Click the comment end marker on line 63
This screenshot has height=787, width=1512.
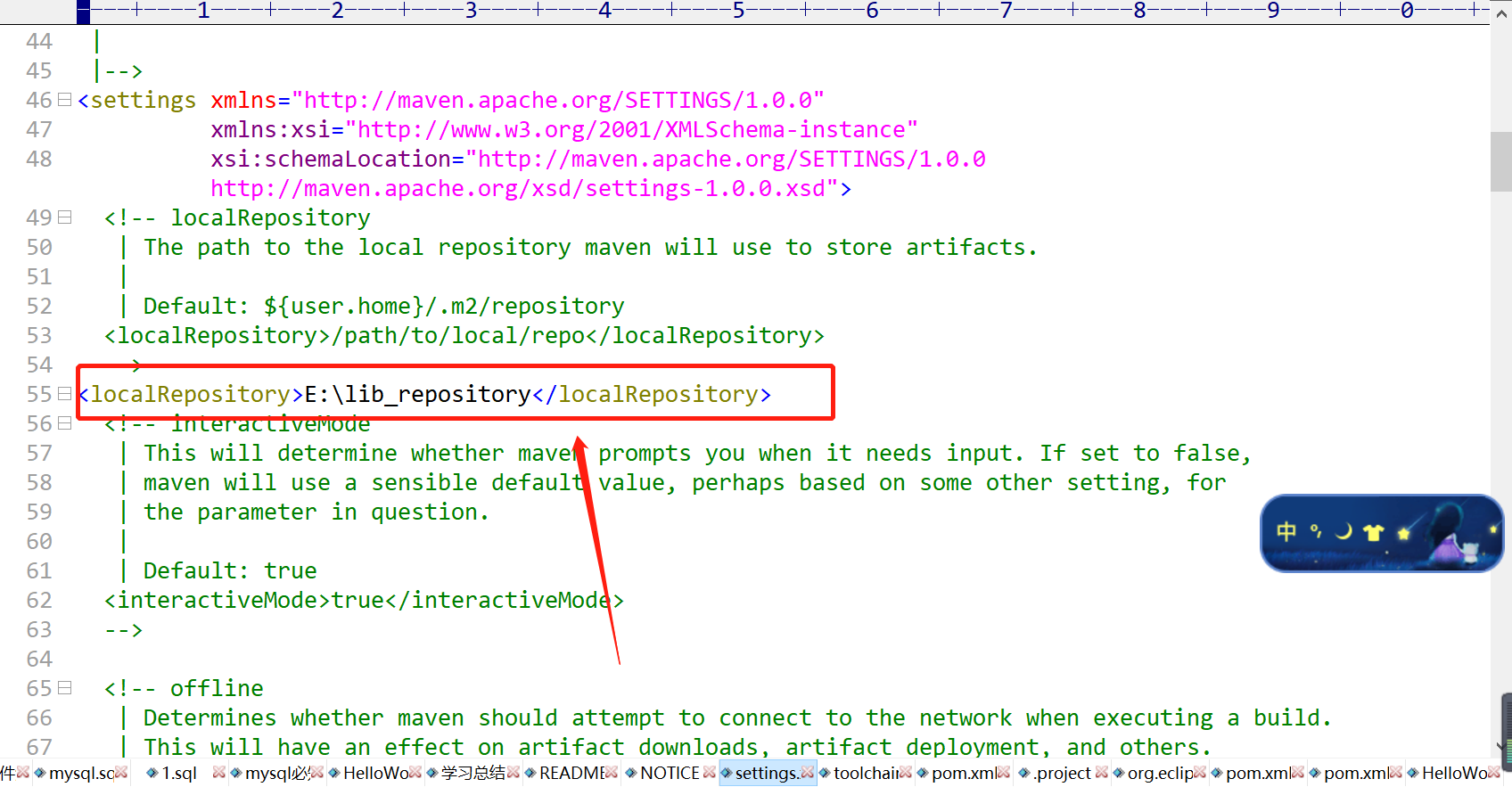click(124, 629)
